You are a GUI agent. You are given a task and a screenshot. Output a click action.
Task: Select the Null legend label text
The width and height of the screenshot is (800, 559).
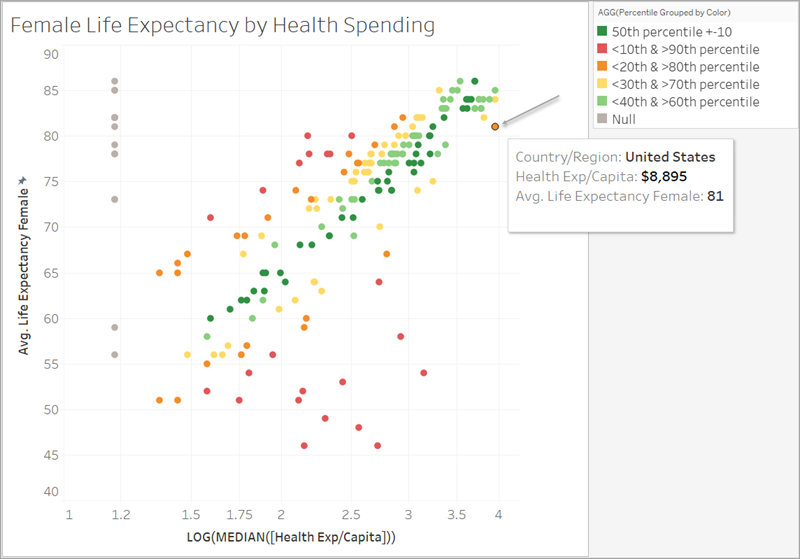point(623,119)
